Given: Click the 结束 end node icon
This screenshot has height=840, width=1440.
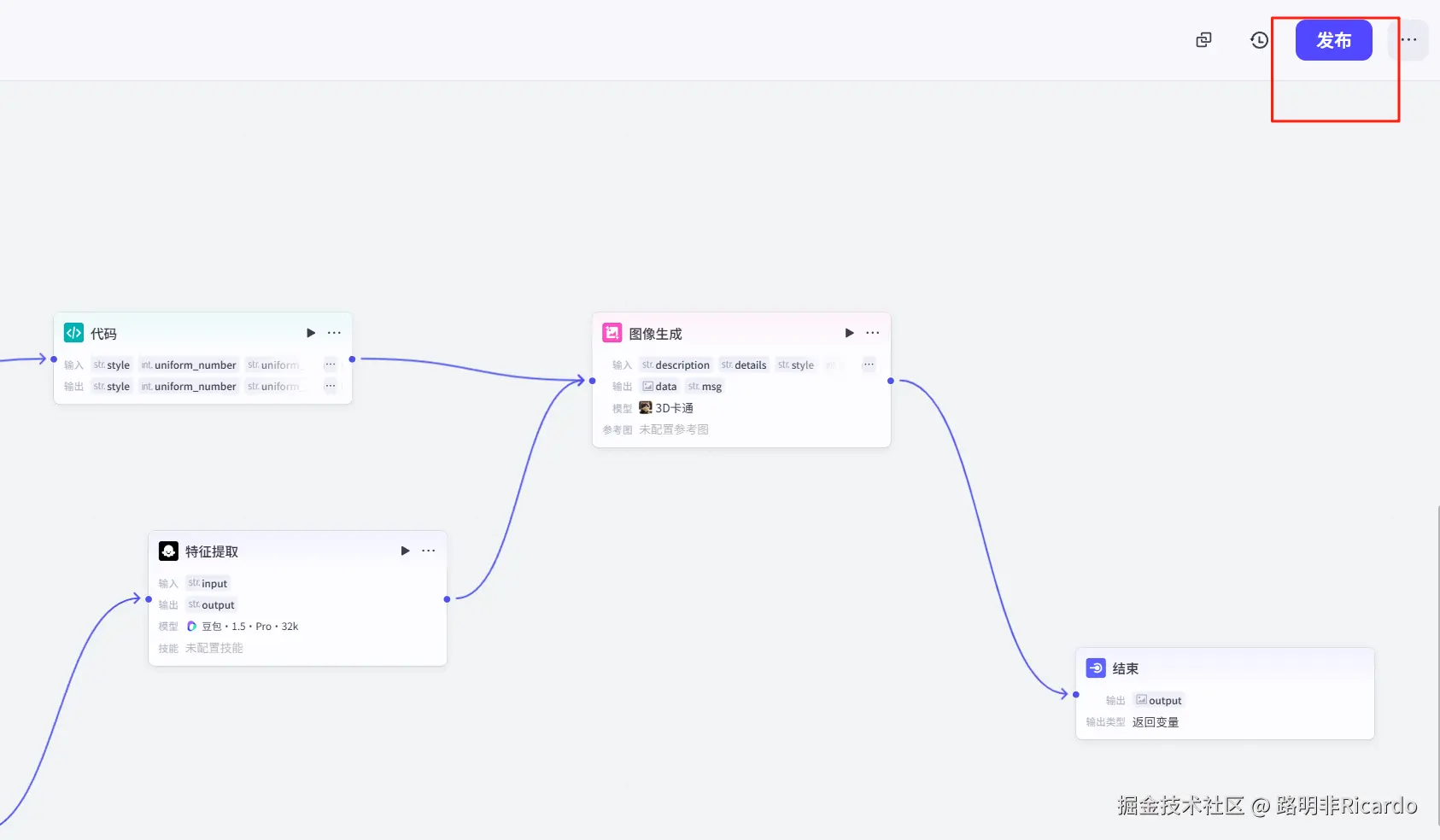Looking at the screenshot, I should click(1096, 668).
